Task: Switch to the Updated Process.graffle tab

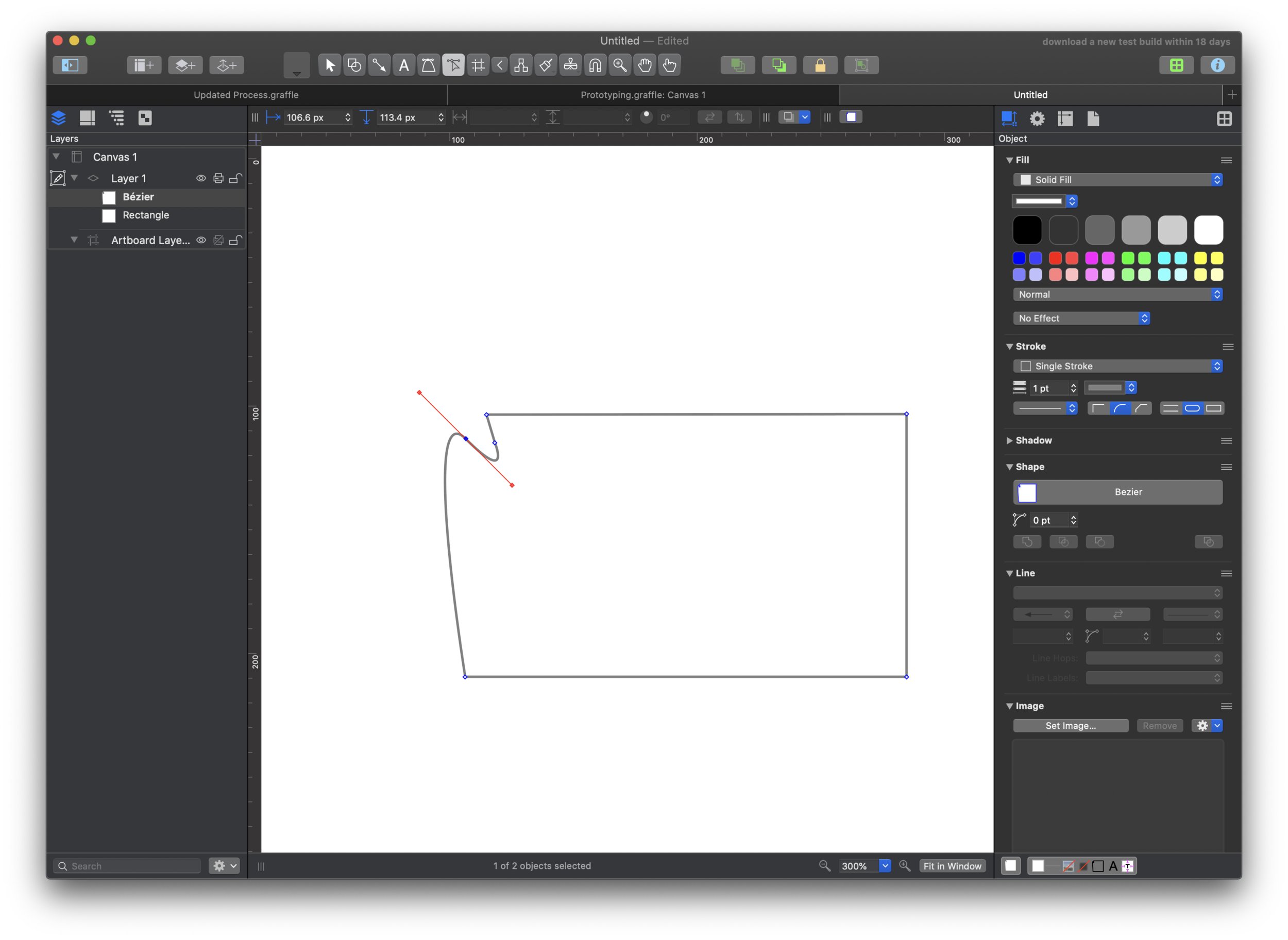Action: pos(246,94)
